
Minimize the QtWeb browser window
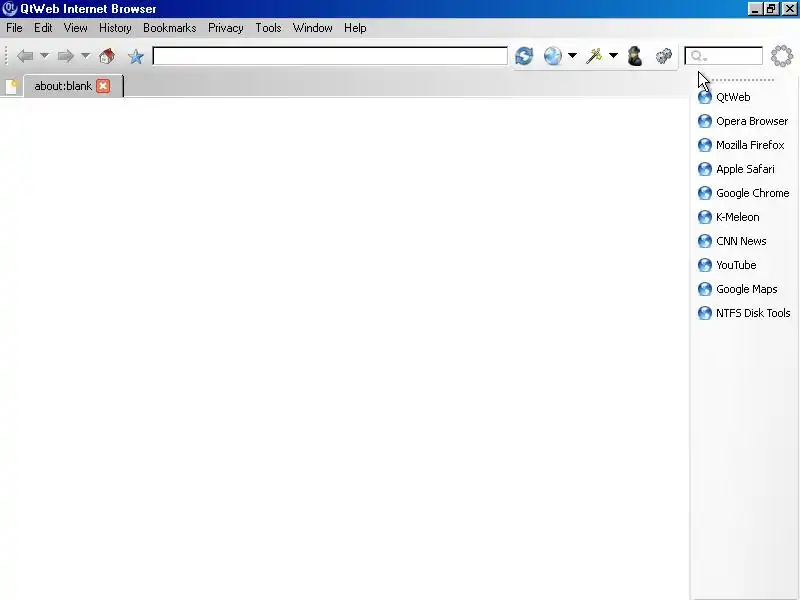click(x=755, y=9)
